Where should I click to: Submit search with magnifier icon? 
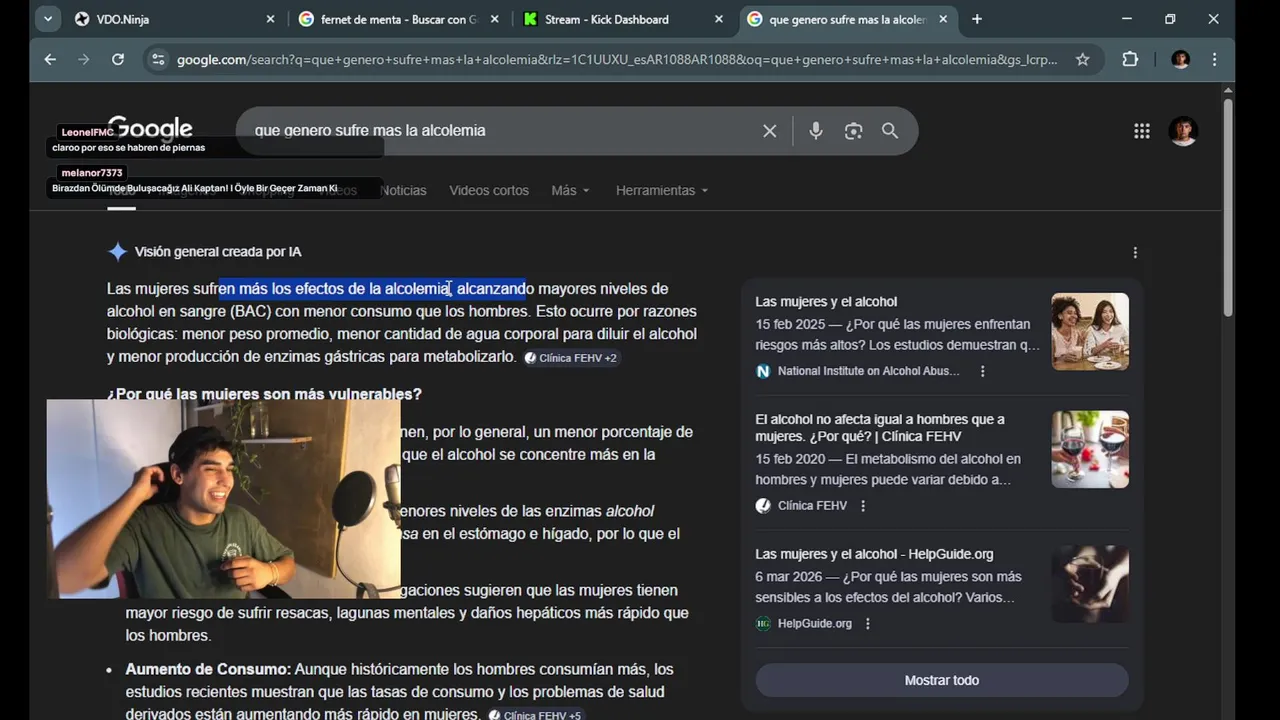pyautogui.click(x=890, y=131)
